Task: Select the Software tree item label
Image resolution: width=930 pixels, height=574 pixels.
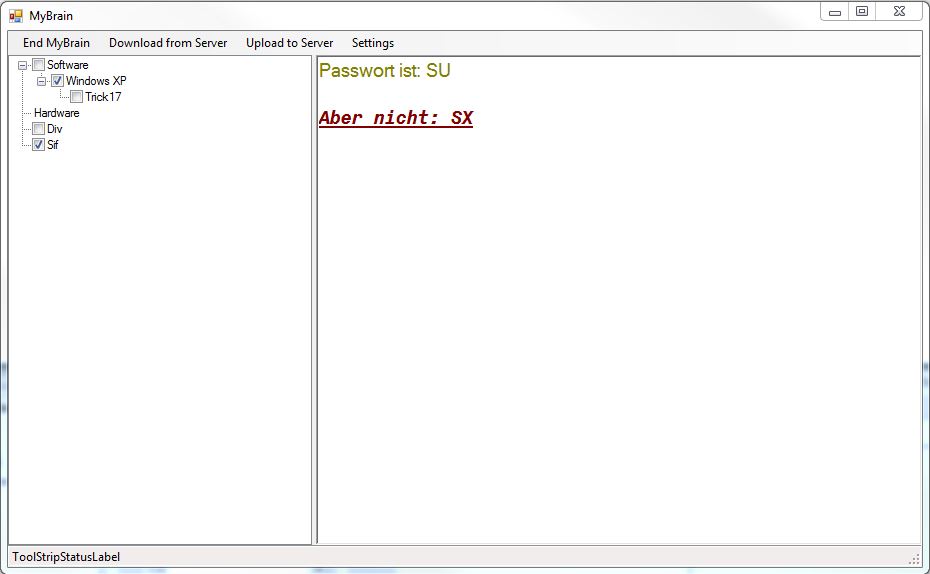Action: pos(68,65)
